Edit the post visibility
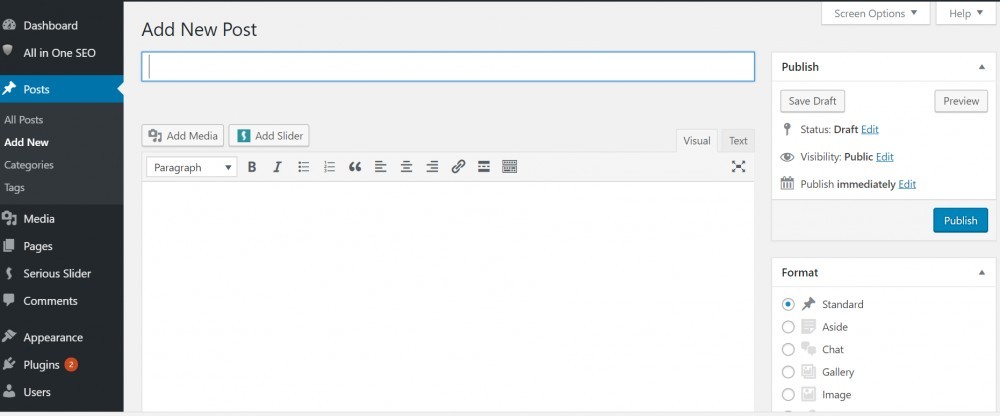The image size is (1000, 416). tap(885, 157)
